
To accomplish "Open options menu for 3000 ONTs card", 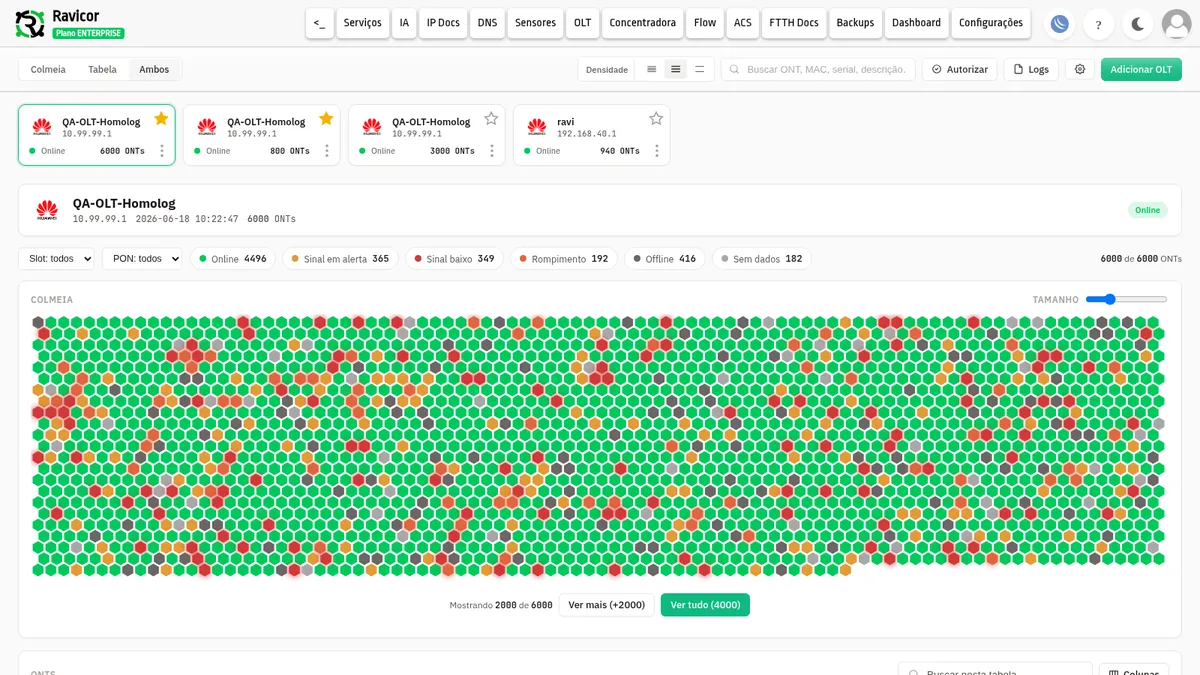I will coord(492,151).
